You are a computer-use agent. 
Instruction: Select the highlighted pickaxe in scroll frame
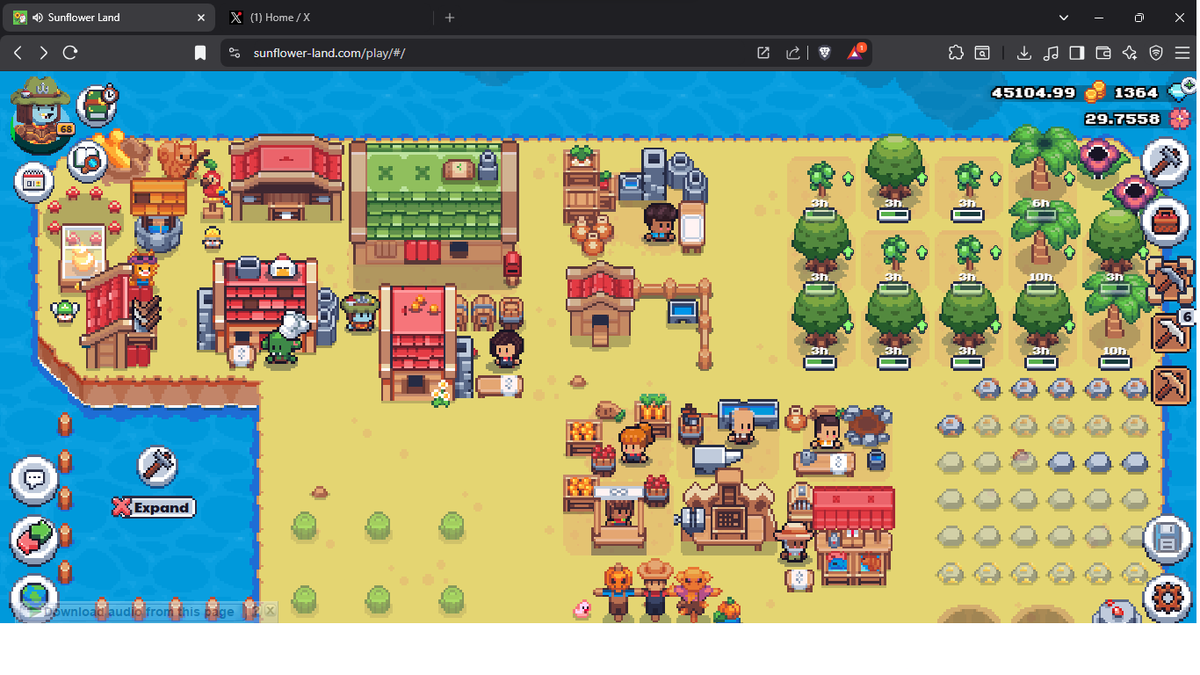click(1170, 280)
